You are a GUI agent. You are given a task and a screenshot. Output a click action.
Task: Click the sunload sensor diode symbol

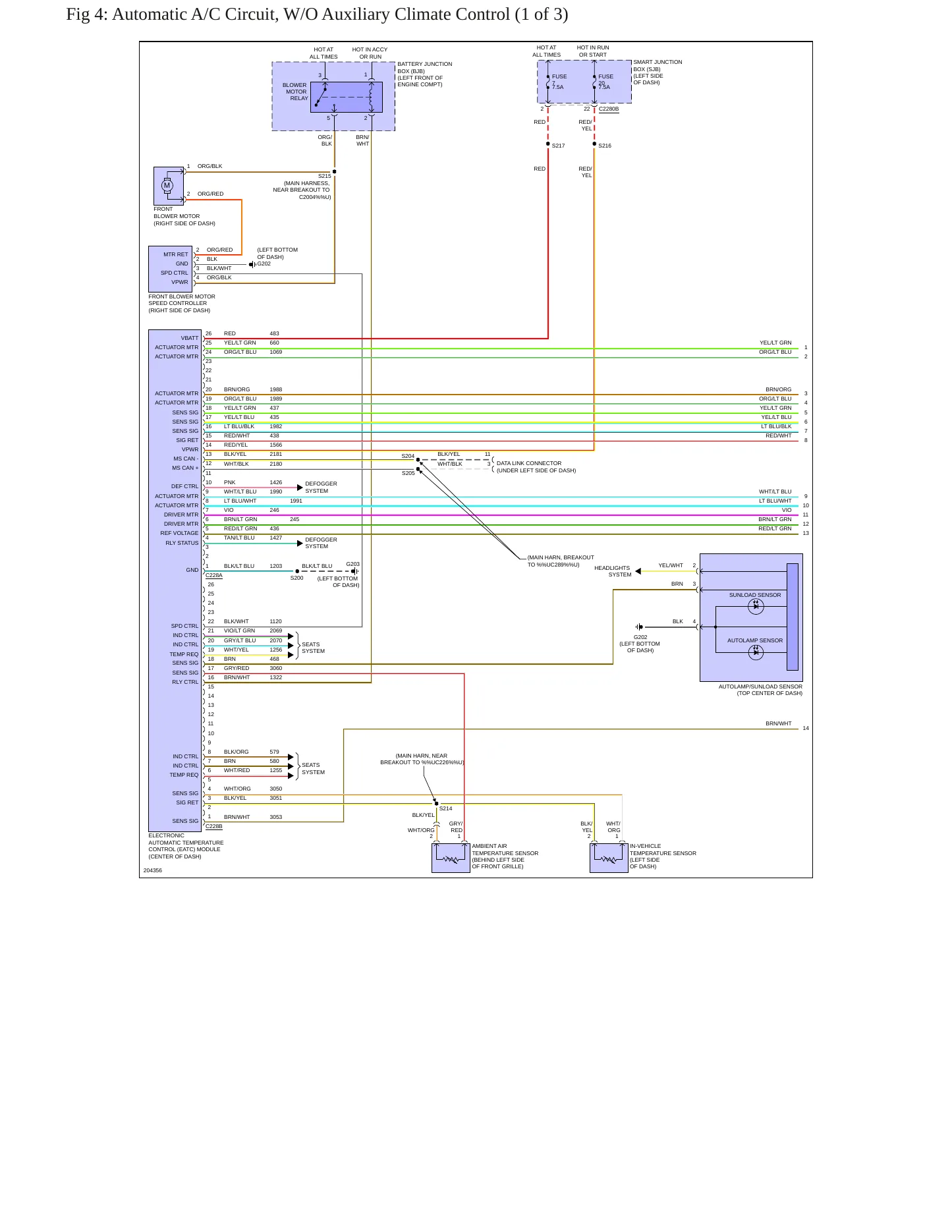(756, 607)
